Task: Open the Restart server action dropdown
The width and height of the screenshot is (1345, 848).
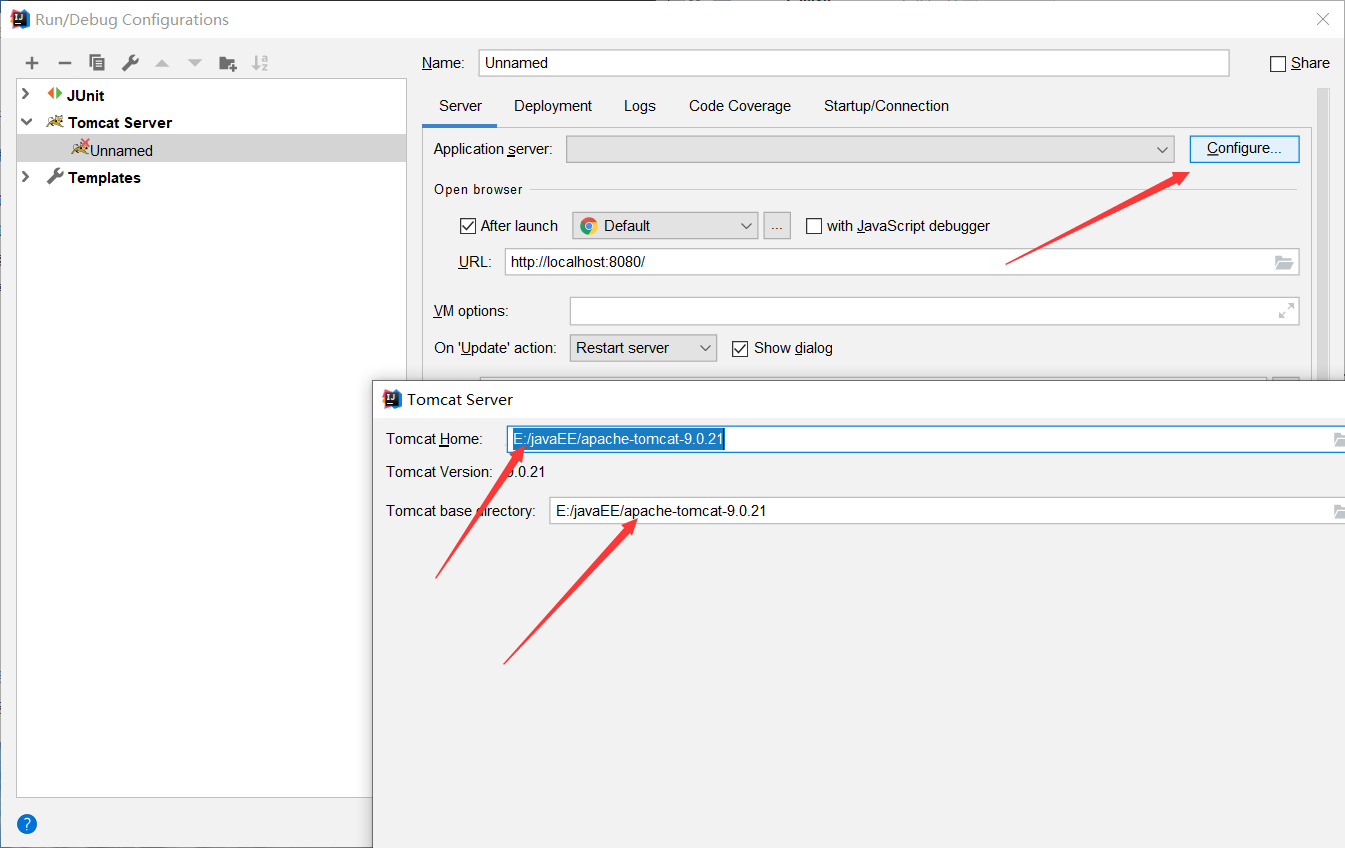Action: 643,348
